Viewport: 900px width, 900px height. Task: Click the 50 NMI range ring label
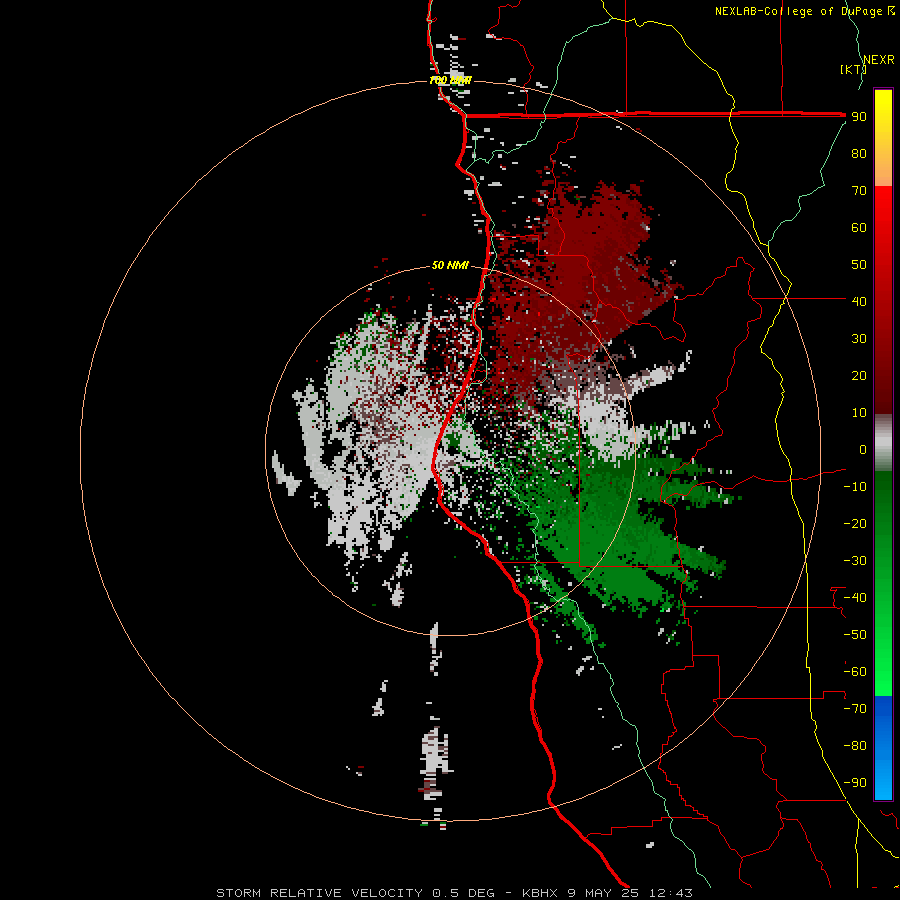pos(450,265)
